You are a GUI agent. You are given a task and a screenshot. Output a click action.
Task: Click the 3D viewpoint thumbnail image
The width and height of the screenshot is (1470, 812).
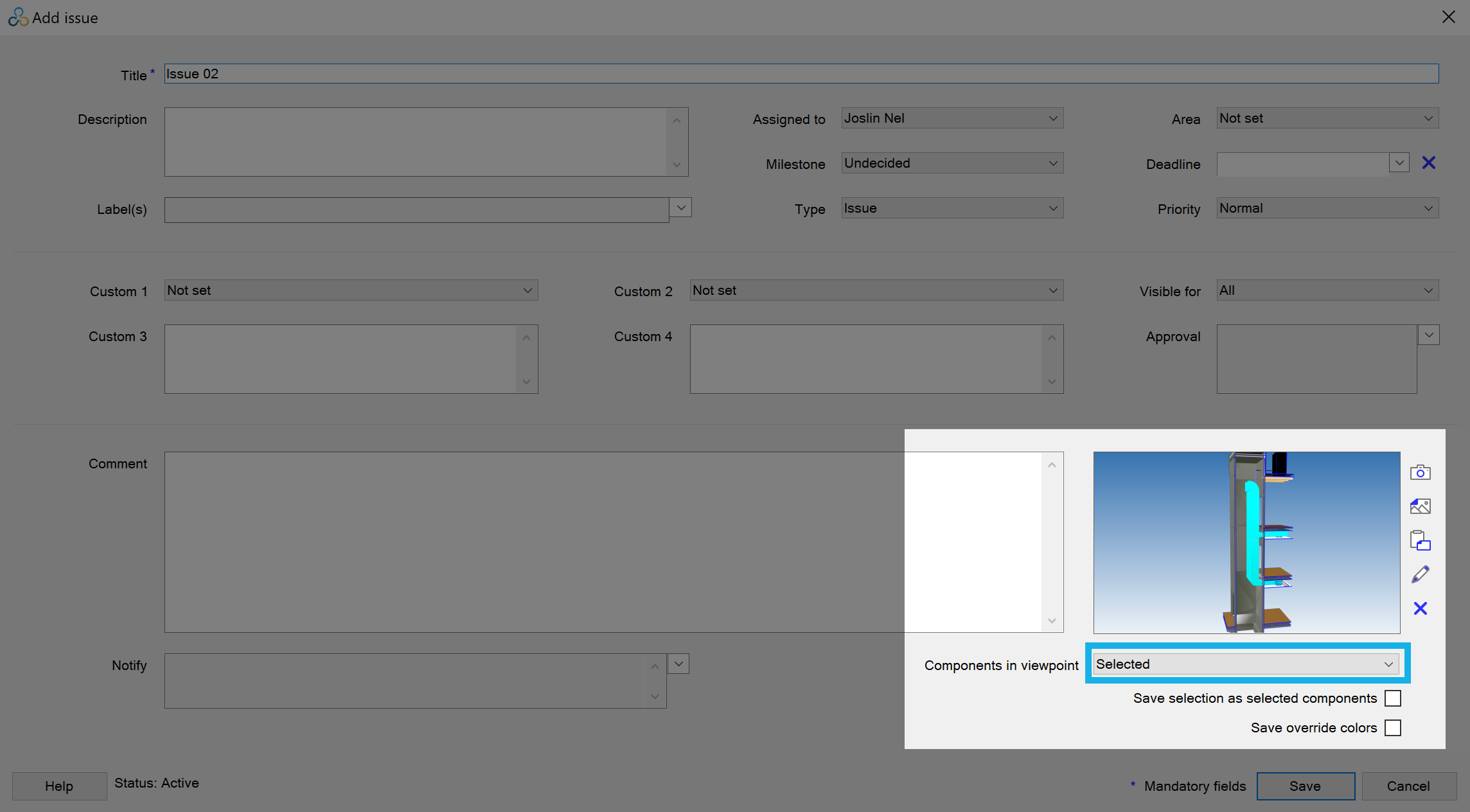[x=1246, y=543]
